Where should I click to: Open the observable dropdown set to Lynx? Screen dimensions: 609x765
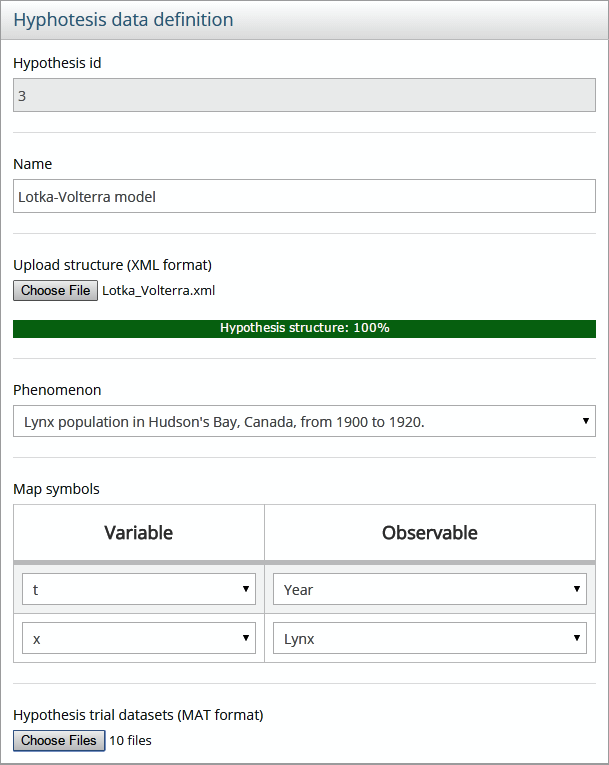(429, 638)
